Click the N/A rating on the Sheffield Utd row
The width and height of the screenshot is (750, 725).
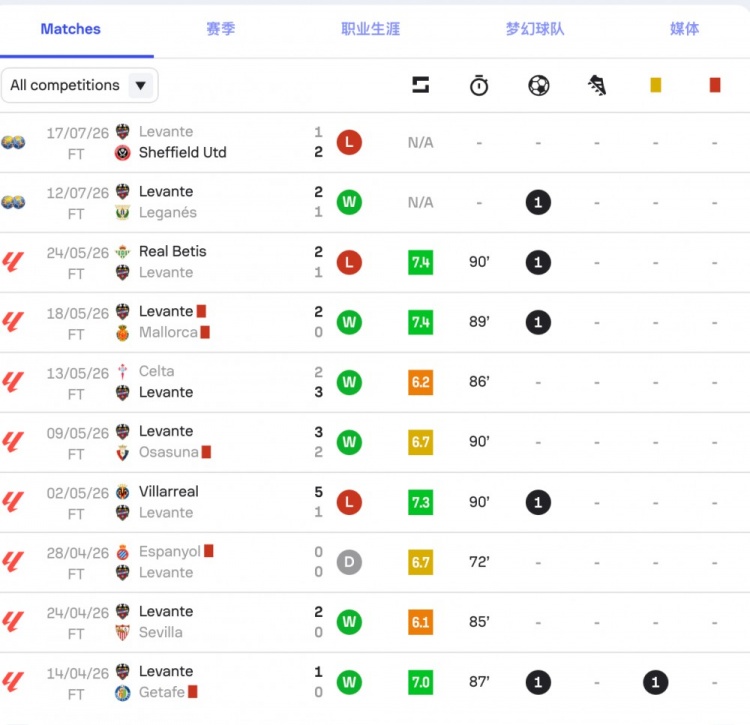pos(420,142)
